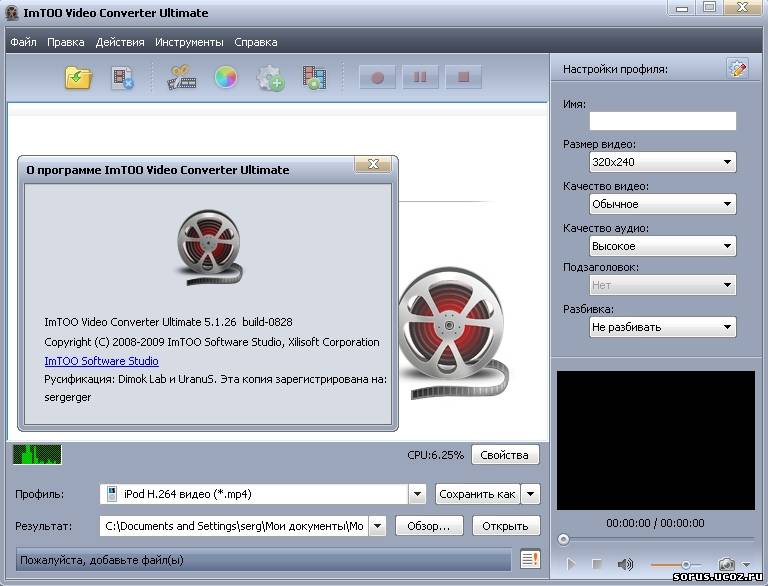Expand the snapshot options arrow
Image resolution: width=768 pixels, height=586 pixels.
(x=746, y=564)
